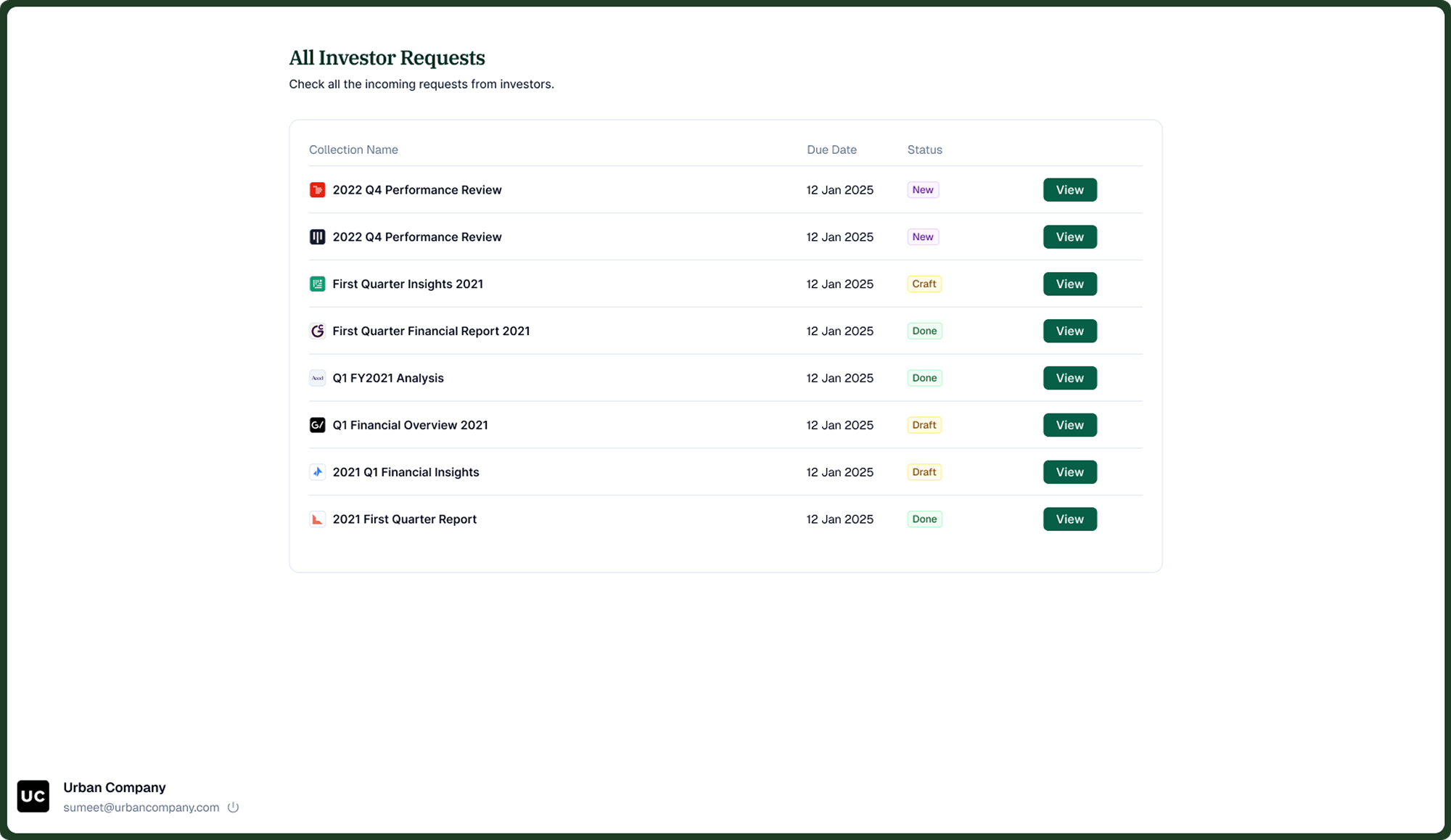The height and width of the screenshot is (840, 1451).
Task: Click the icon beside Q1 FY2021 Analysis
Action: (317, 378)
